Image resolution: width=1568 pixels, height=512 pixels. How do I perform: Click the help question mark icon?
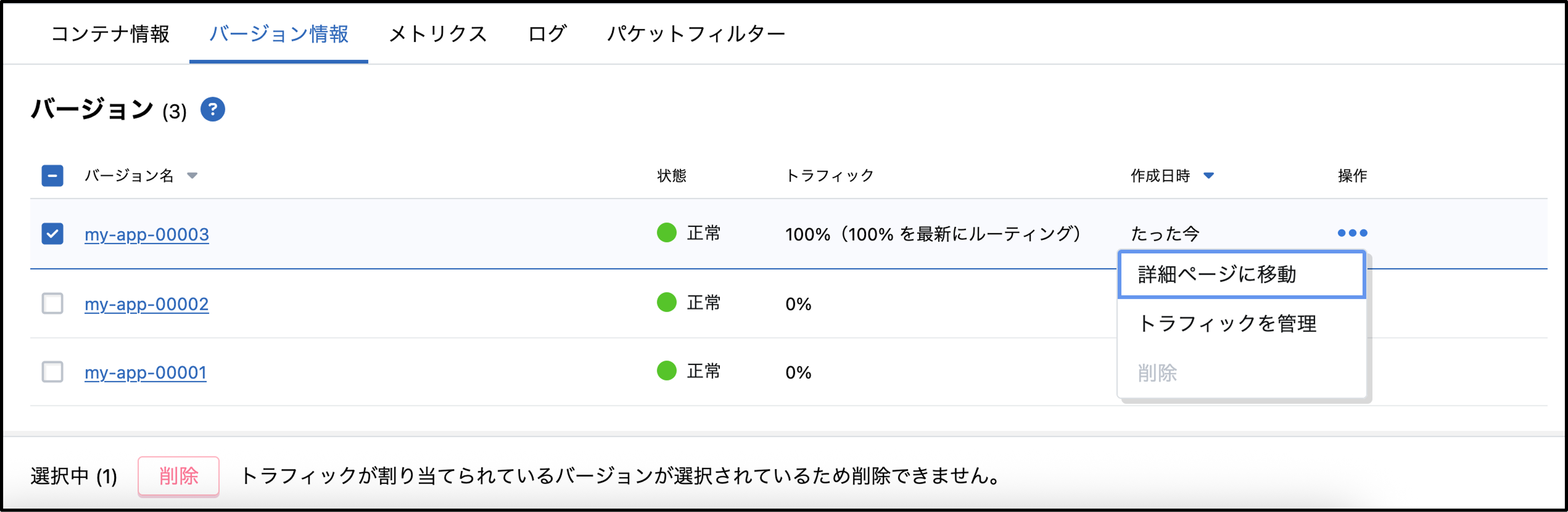click(x=213, y=109)
